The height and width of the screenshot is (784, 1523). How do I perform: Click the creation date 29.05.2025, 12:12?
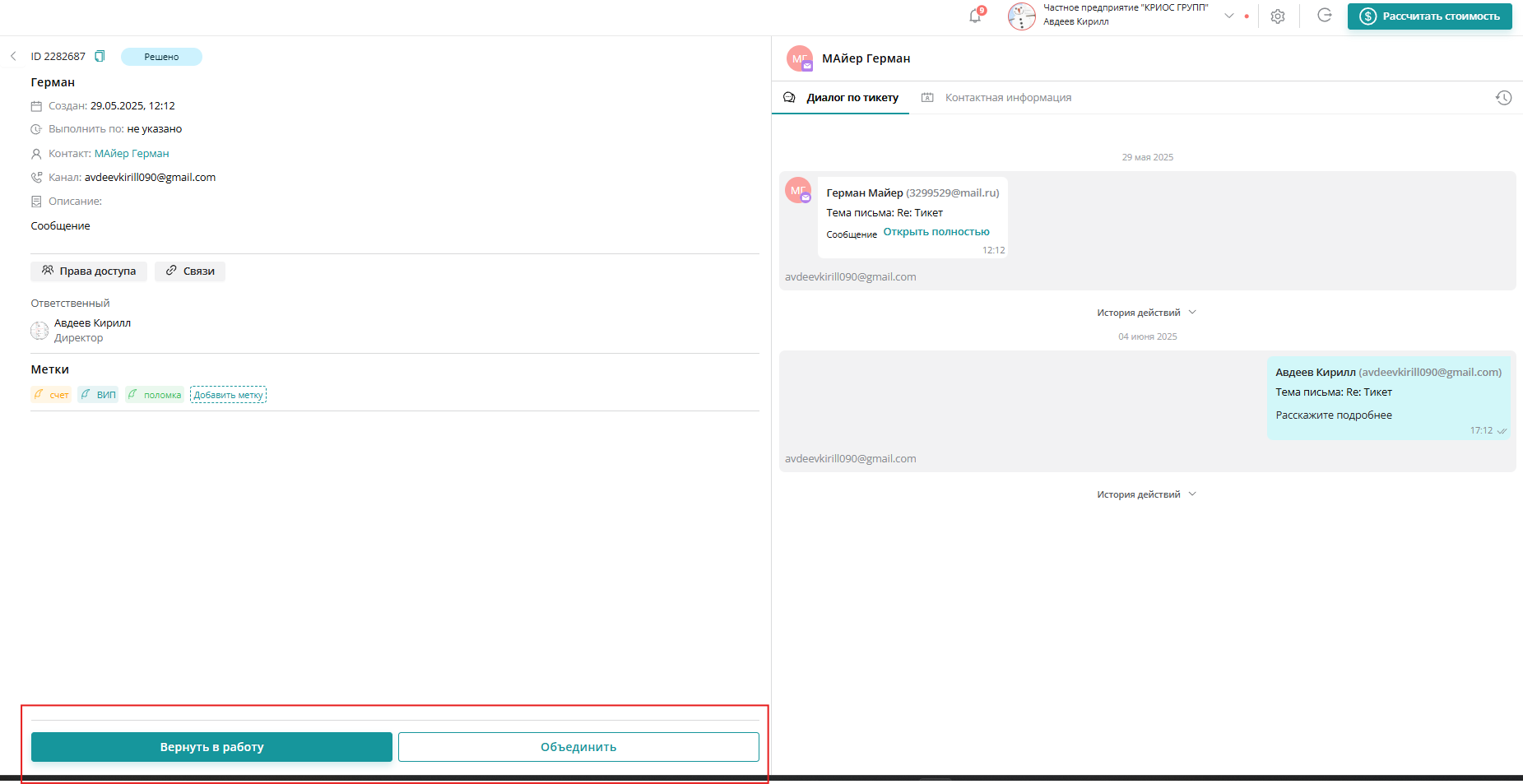click(132, 106)
